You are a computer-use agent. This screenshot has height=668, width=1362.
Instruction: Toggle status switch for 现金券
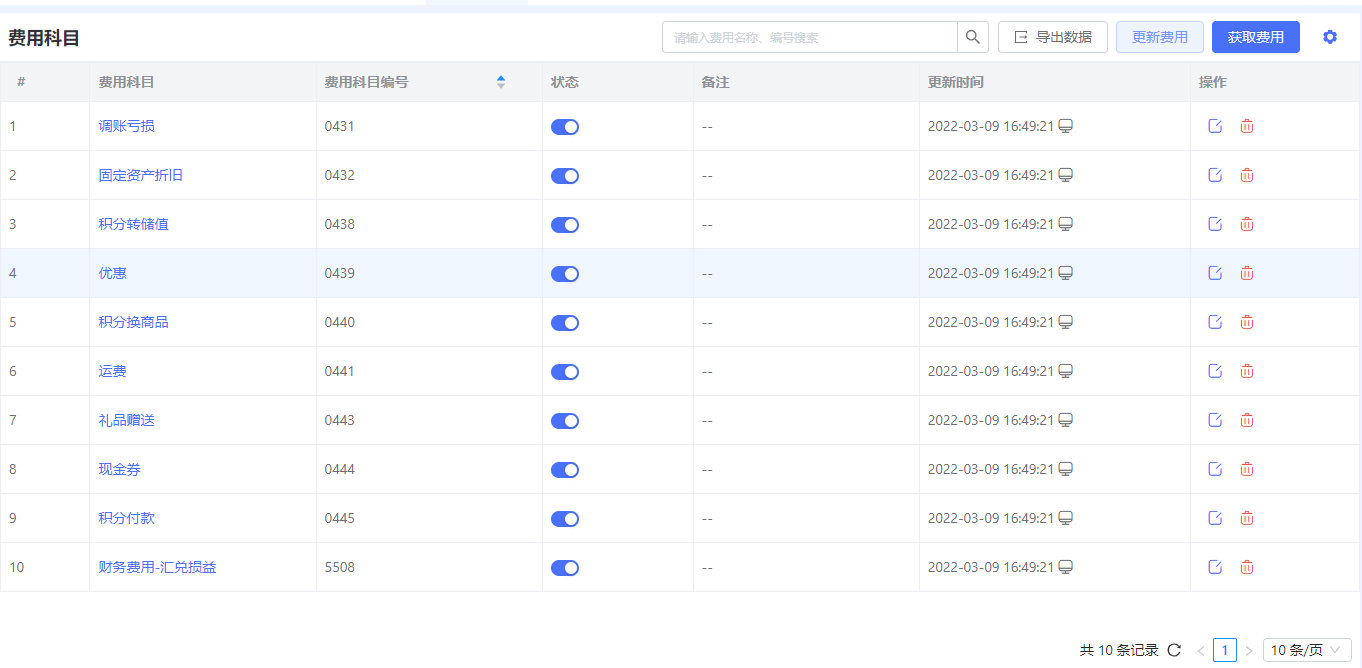point(565,470)
